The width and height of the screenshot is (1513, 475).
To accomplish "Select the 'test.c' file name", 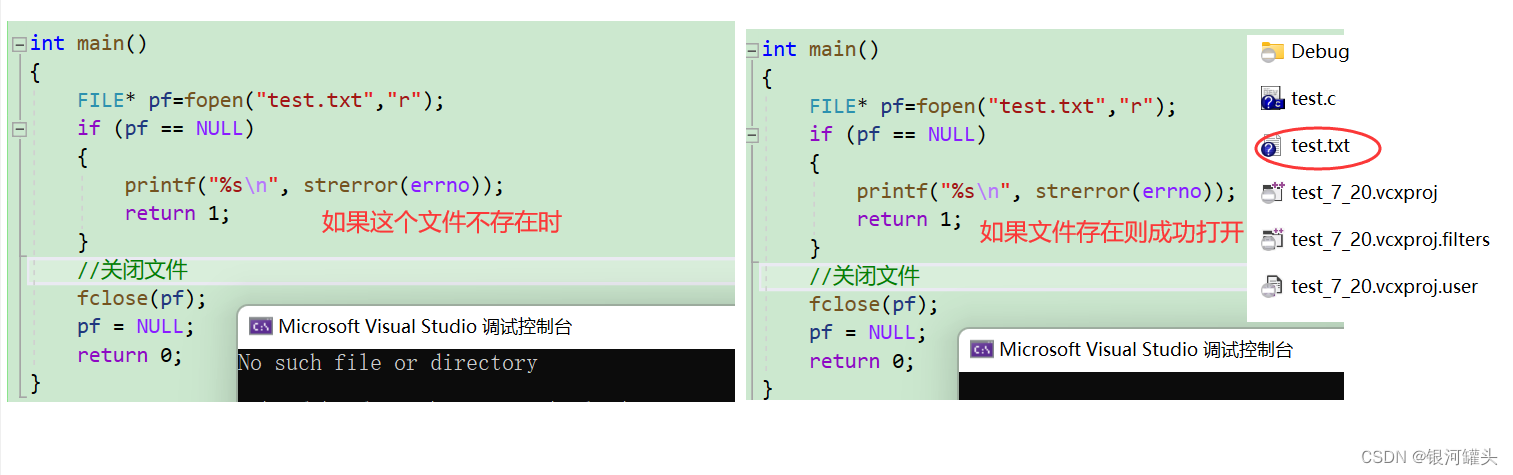I will [x=1313, y=99].
